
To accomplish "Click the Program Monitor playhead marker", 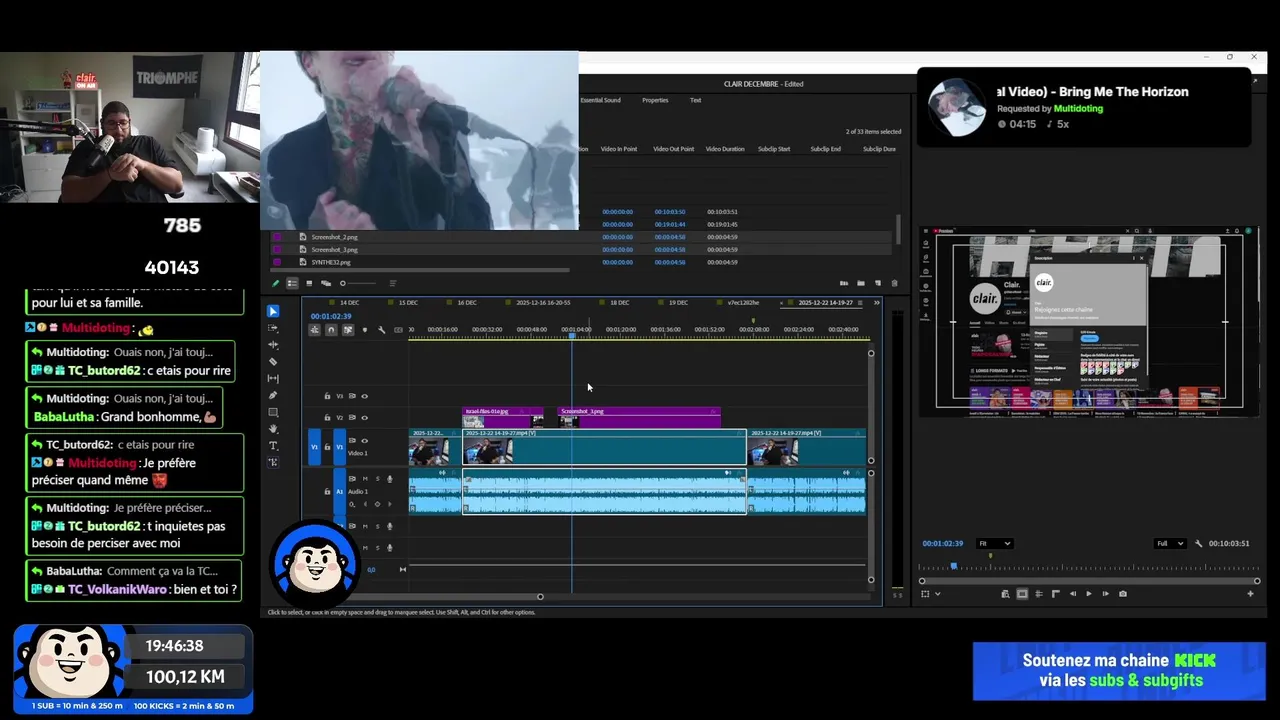I will (953, 566).
